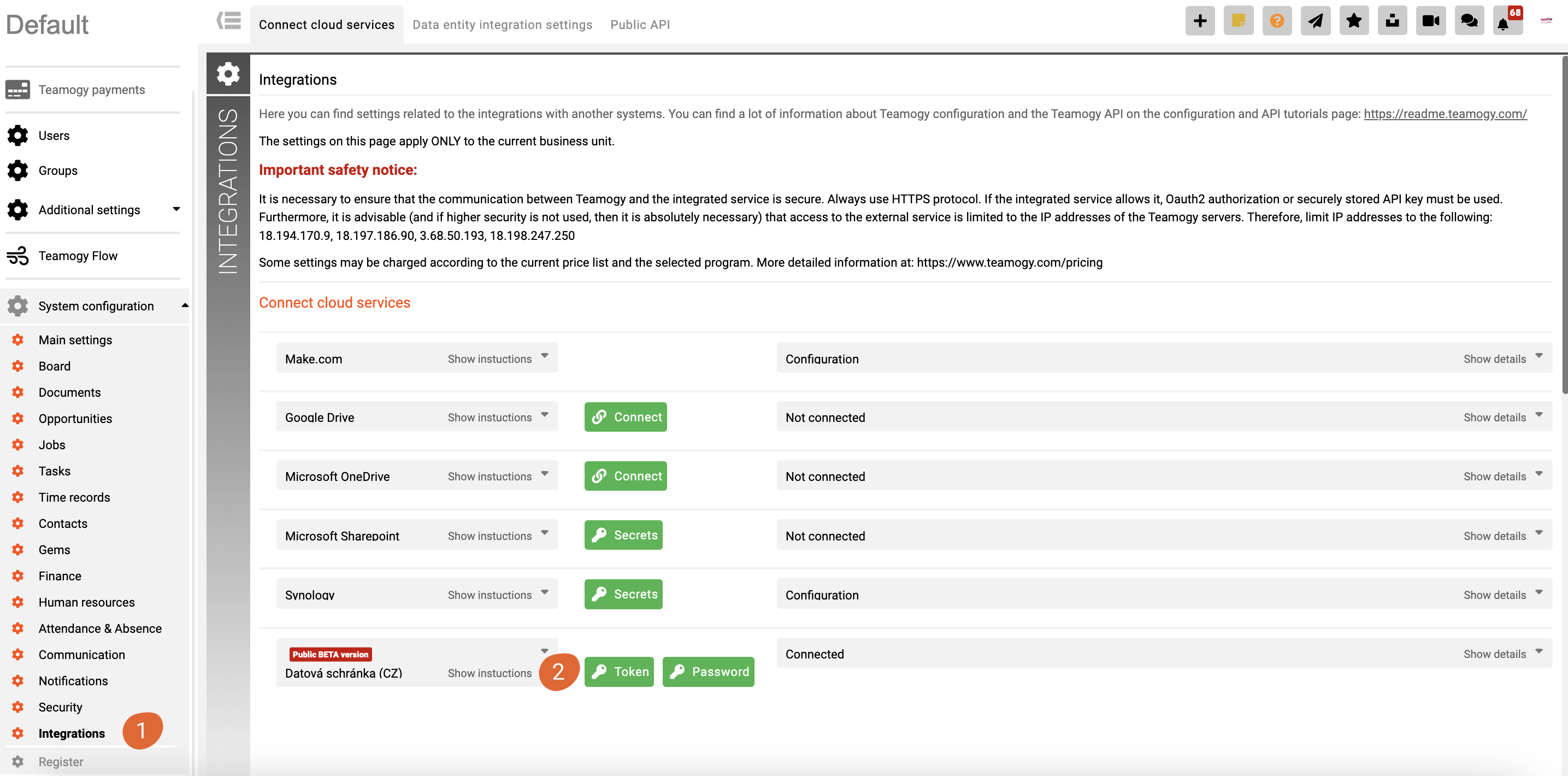Open notifications bell with the 68 badge
Image resolution: width=1568 pixels, height=776 pixels.
point(1508,21)
